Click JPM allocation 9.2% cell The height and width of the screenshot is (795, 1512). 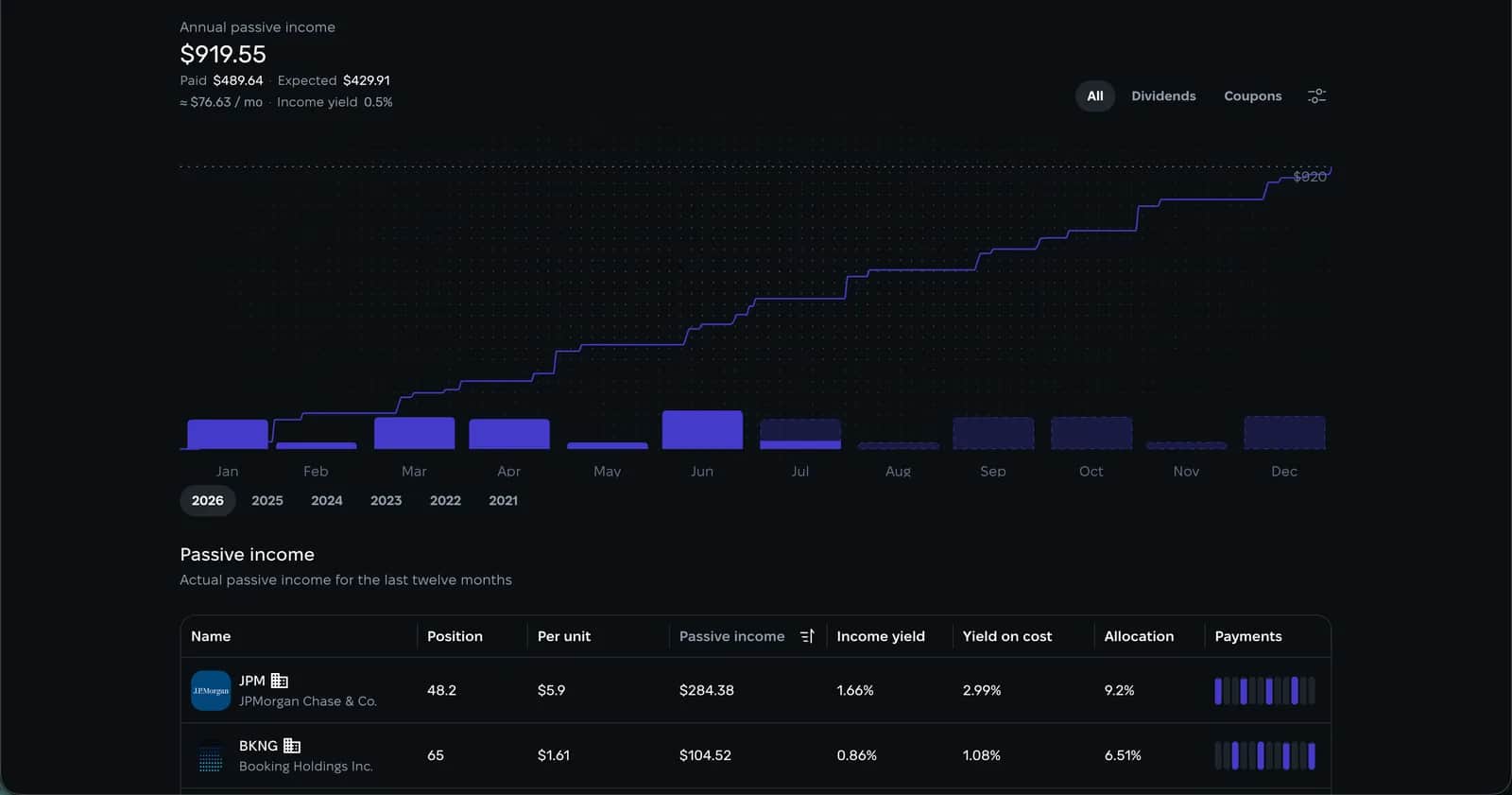coord(1120,690)
